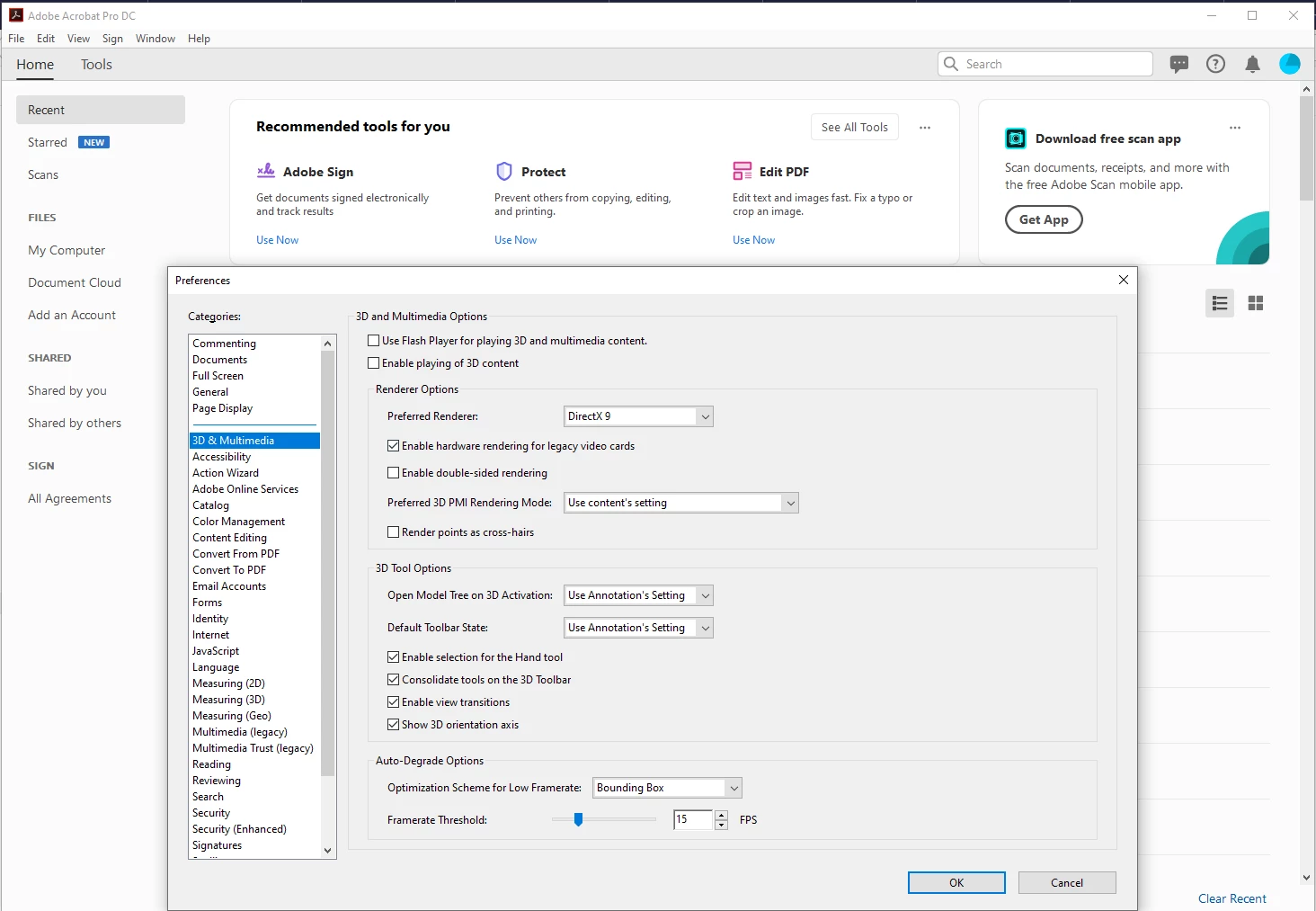Click OK in Preferences dialog

click(956, 883)
